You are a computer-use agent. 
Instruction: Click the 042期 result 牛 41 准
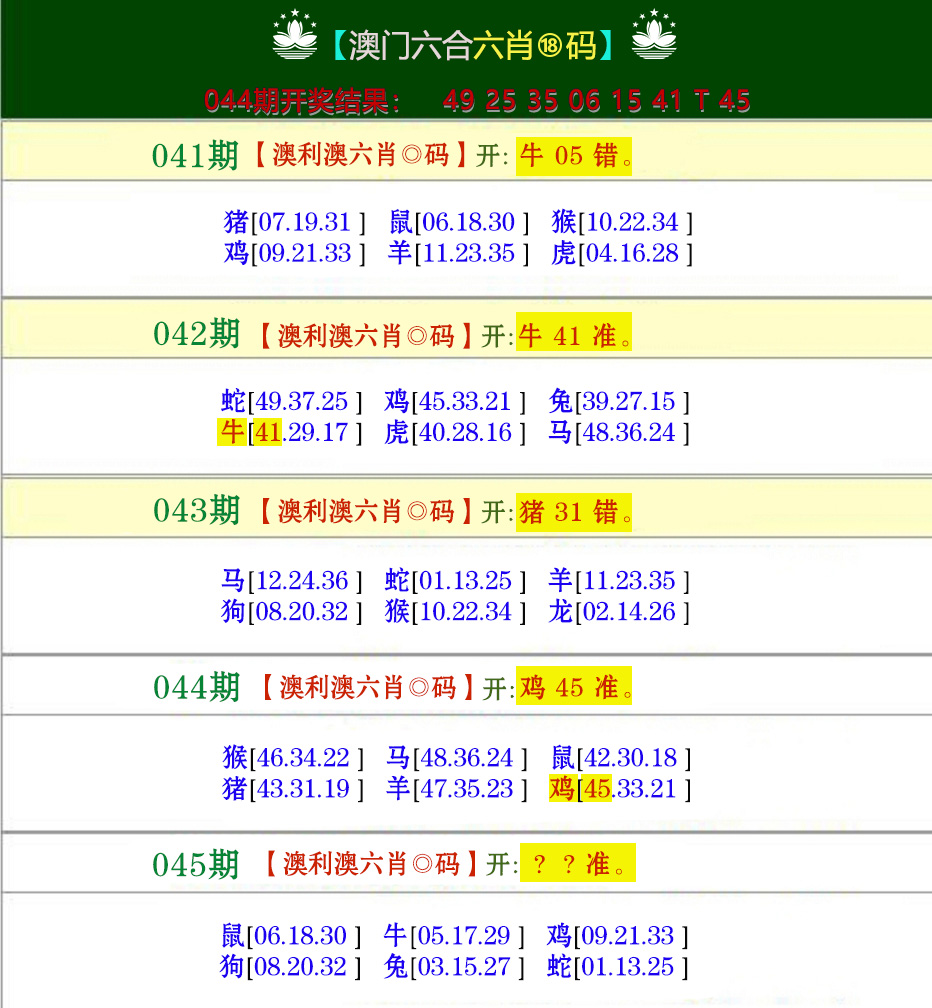click(x=574, y=332)
